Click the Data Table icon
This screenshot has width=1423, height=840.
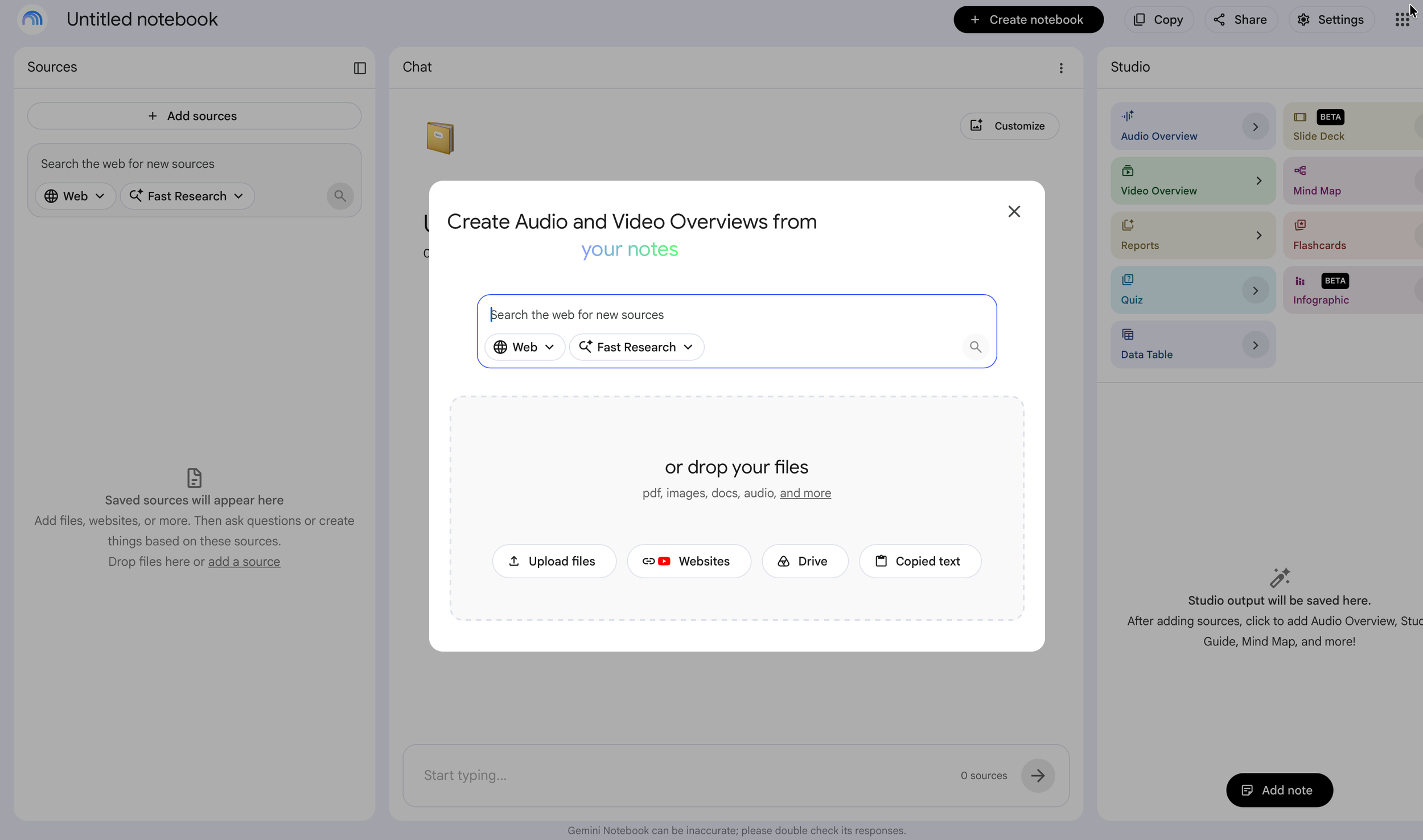click(1128, 334)
